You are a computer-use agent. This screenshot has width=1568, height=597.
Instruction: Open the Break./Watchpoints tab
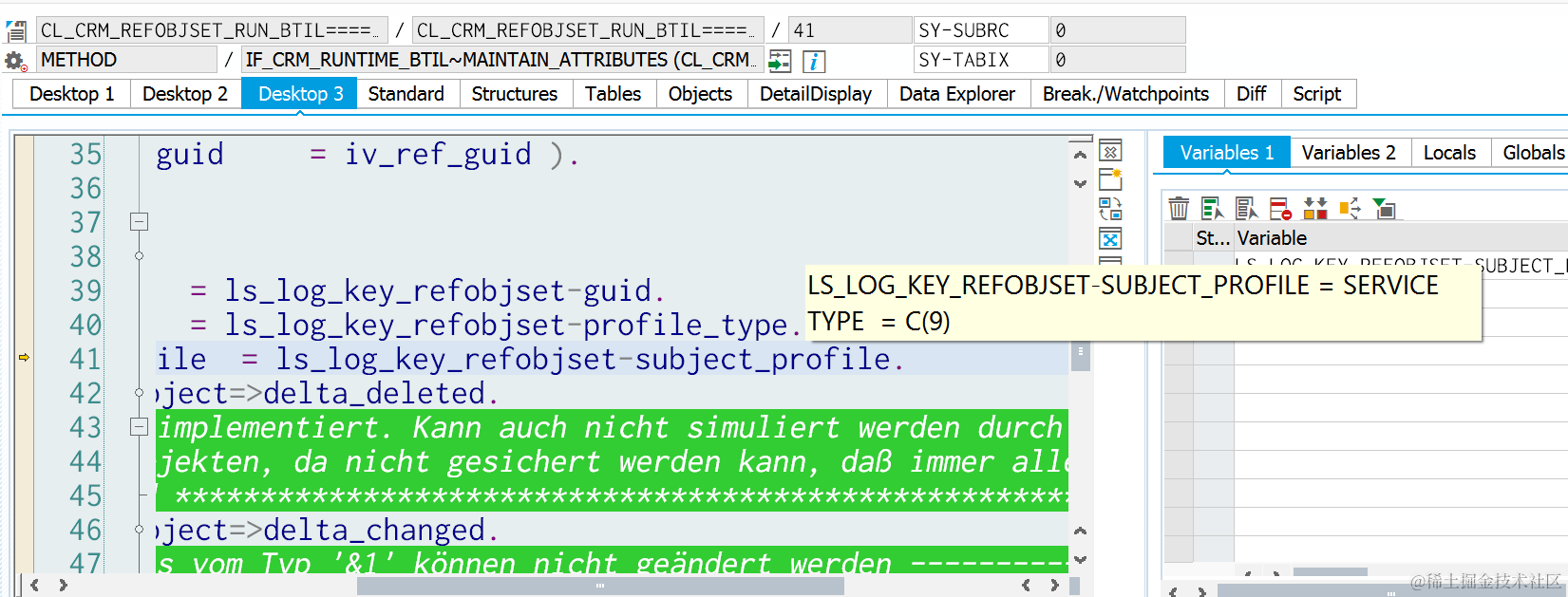coord(1125,94)
